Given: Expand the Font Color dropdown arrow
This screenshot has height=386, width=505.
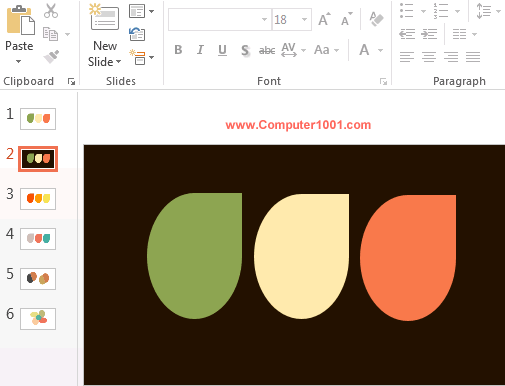Looking at the screenshot, I should 380,51.
